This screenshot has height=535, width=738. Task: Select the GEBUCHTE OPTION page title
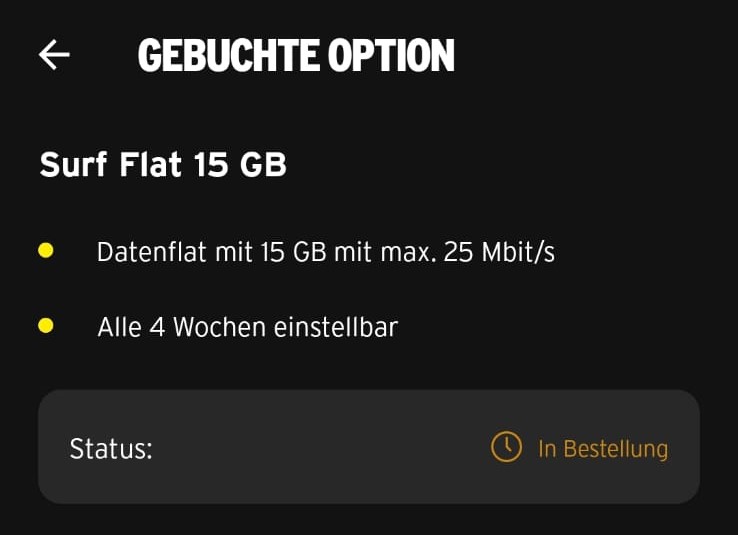296,56
